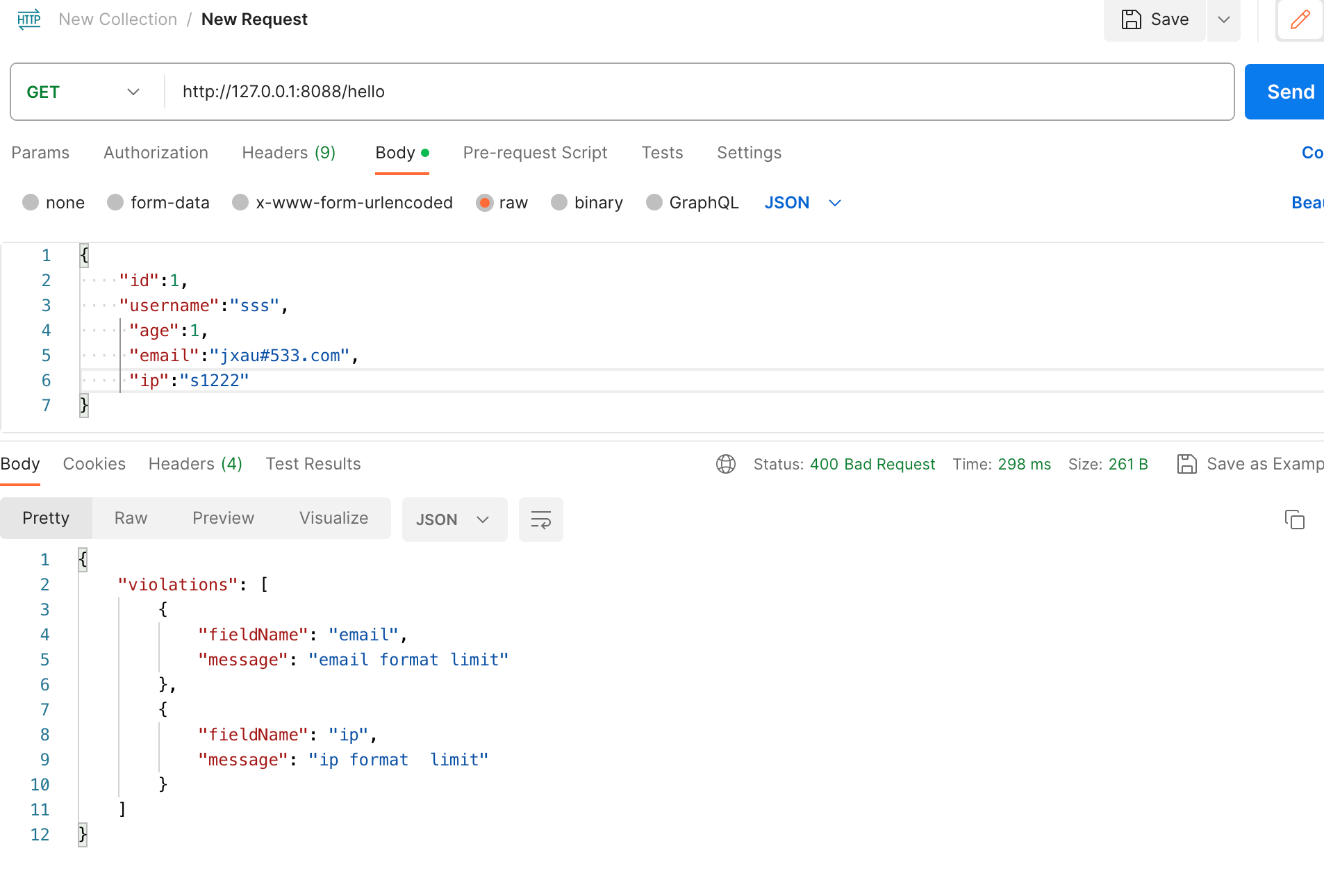Open the Authorization tab
The width and height of the screenshot is (1324, 896).
pyautogui.click(x=156, y=153)
